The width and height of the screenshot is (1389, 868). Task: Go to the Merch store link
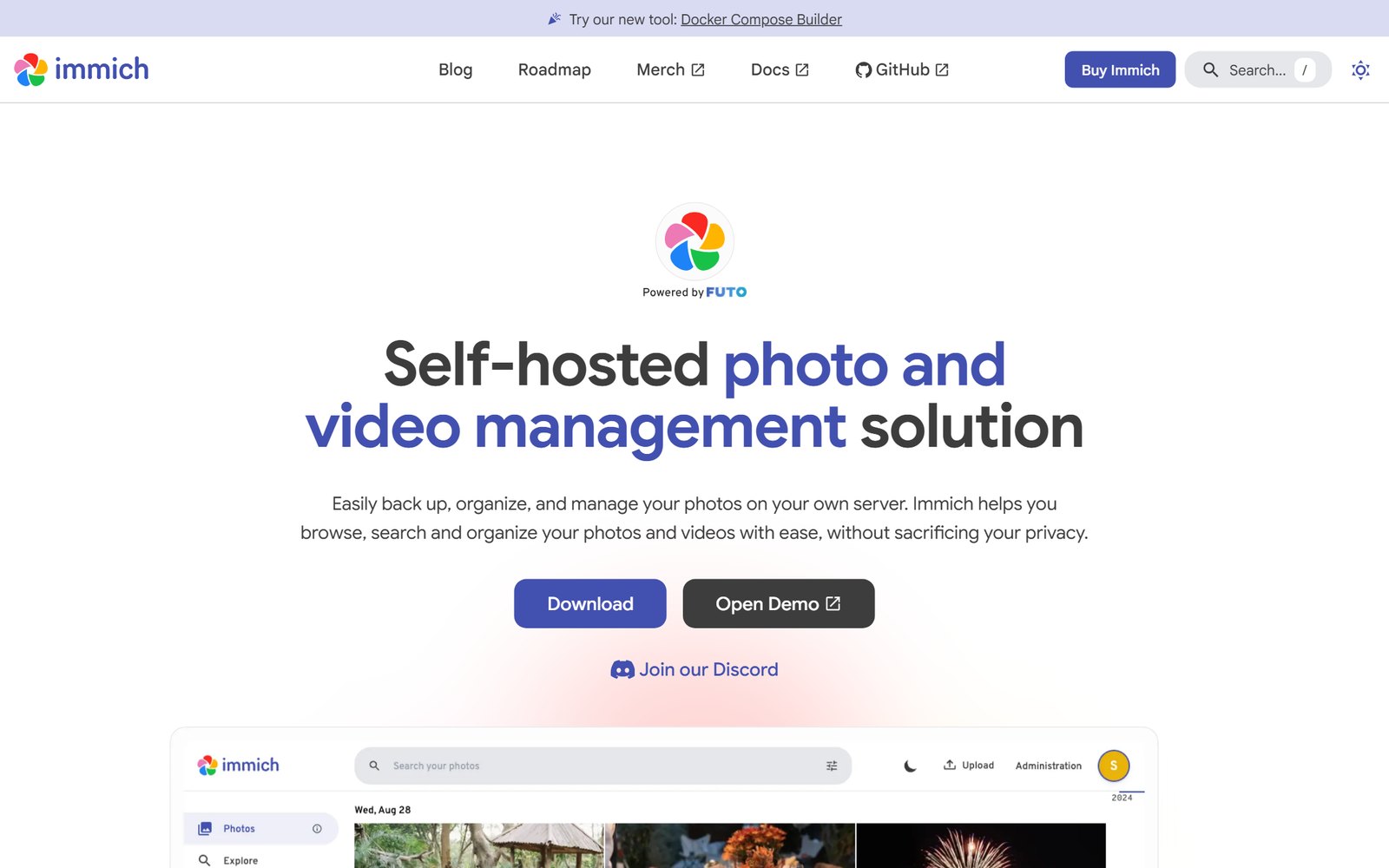670,69
